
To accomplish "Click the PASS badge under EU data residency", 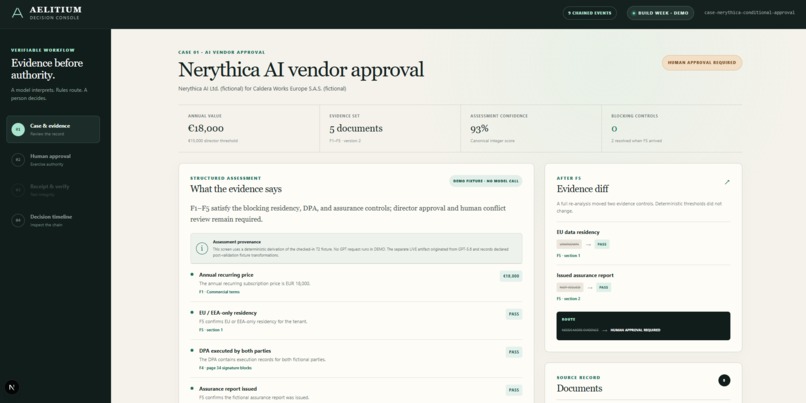I will tap(602, 244).
